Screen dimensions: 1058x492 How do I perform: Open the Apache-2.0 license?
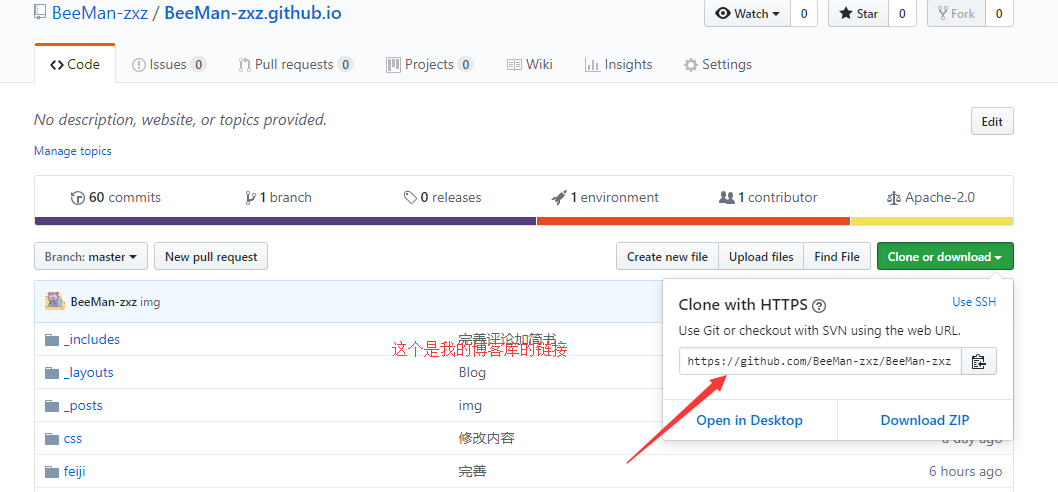tap(930, 198)
